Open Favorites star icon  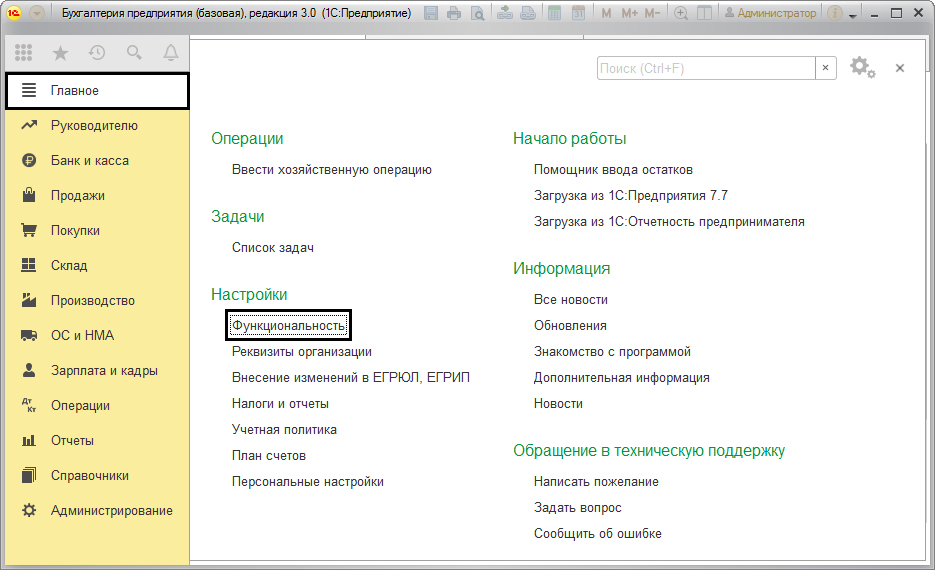(x=60, y=53)
